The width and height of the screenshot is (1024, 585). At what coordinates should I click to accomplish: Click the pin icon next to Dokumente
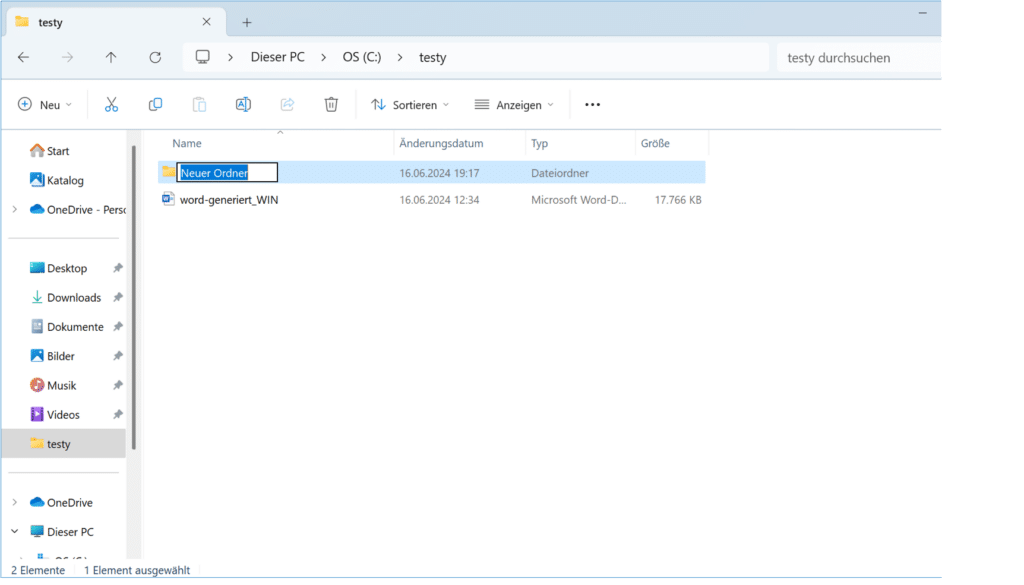tap(118, 326)
